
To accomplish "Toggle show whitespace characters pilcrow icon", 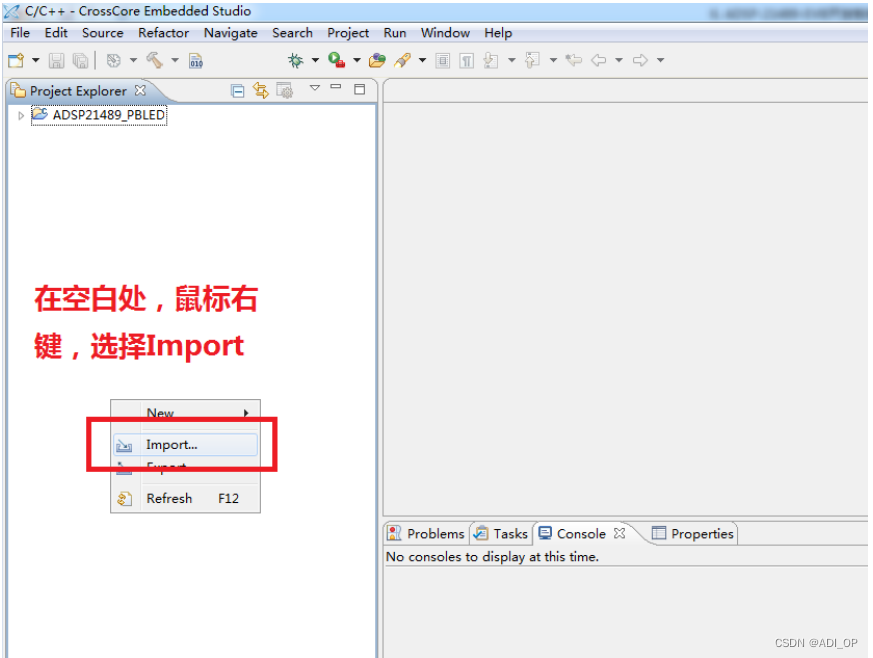I will point(467,60).
